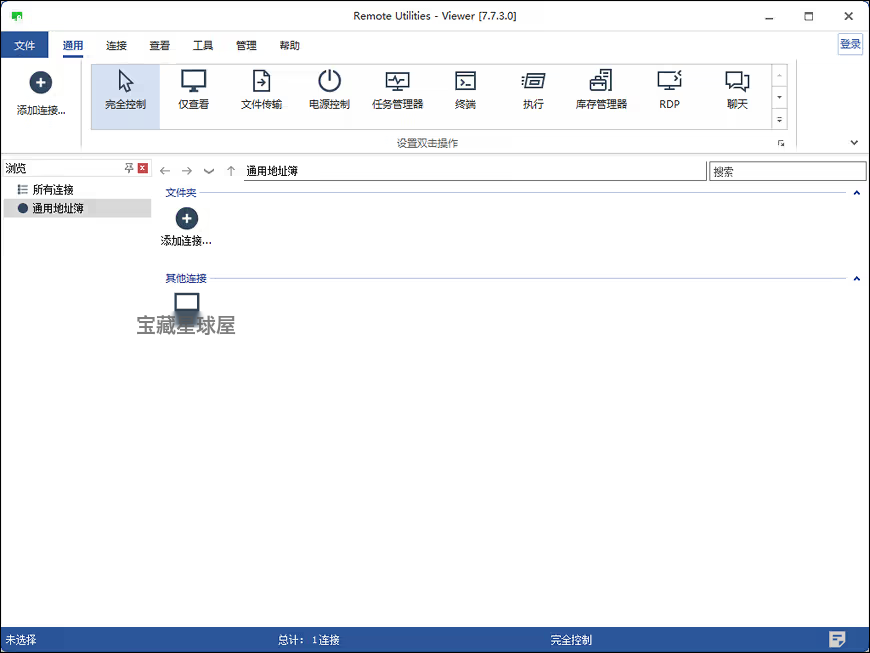Screen dimensions: 870x653
Task: Click 未选择 in the status bar
Action: [x=21, y=640]
